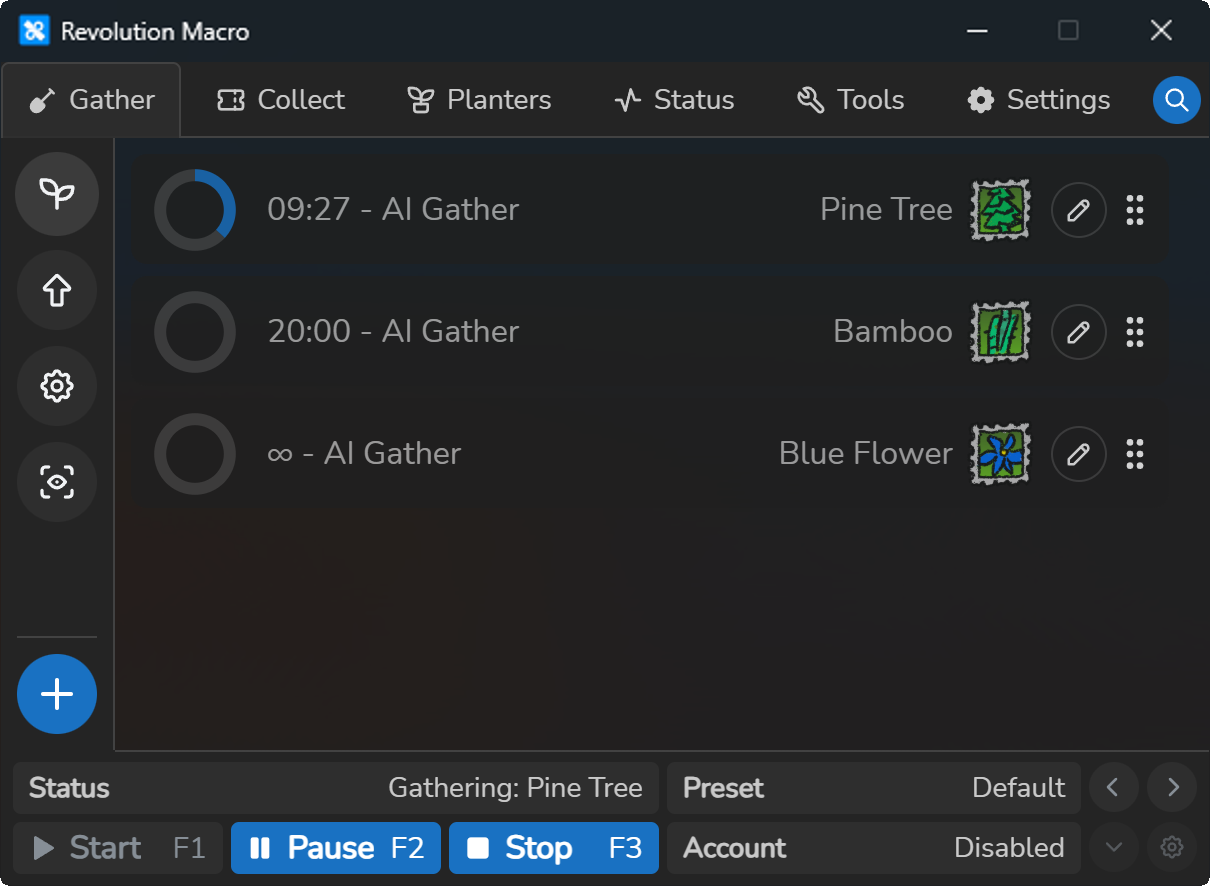Open the Tools tab

(x=851, y=100)
